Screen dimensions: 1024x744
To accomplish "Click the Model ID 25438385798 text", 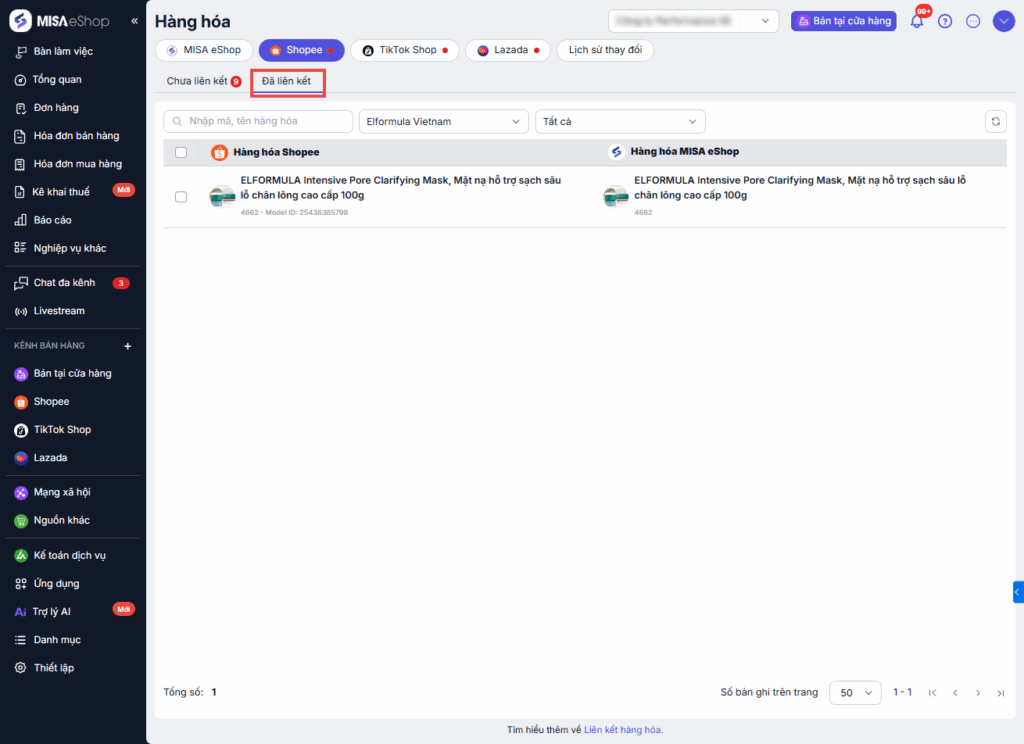I will coord(306,212).
